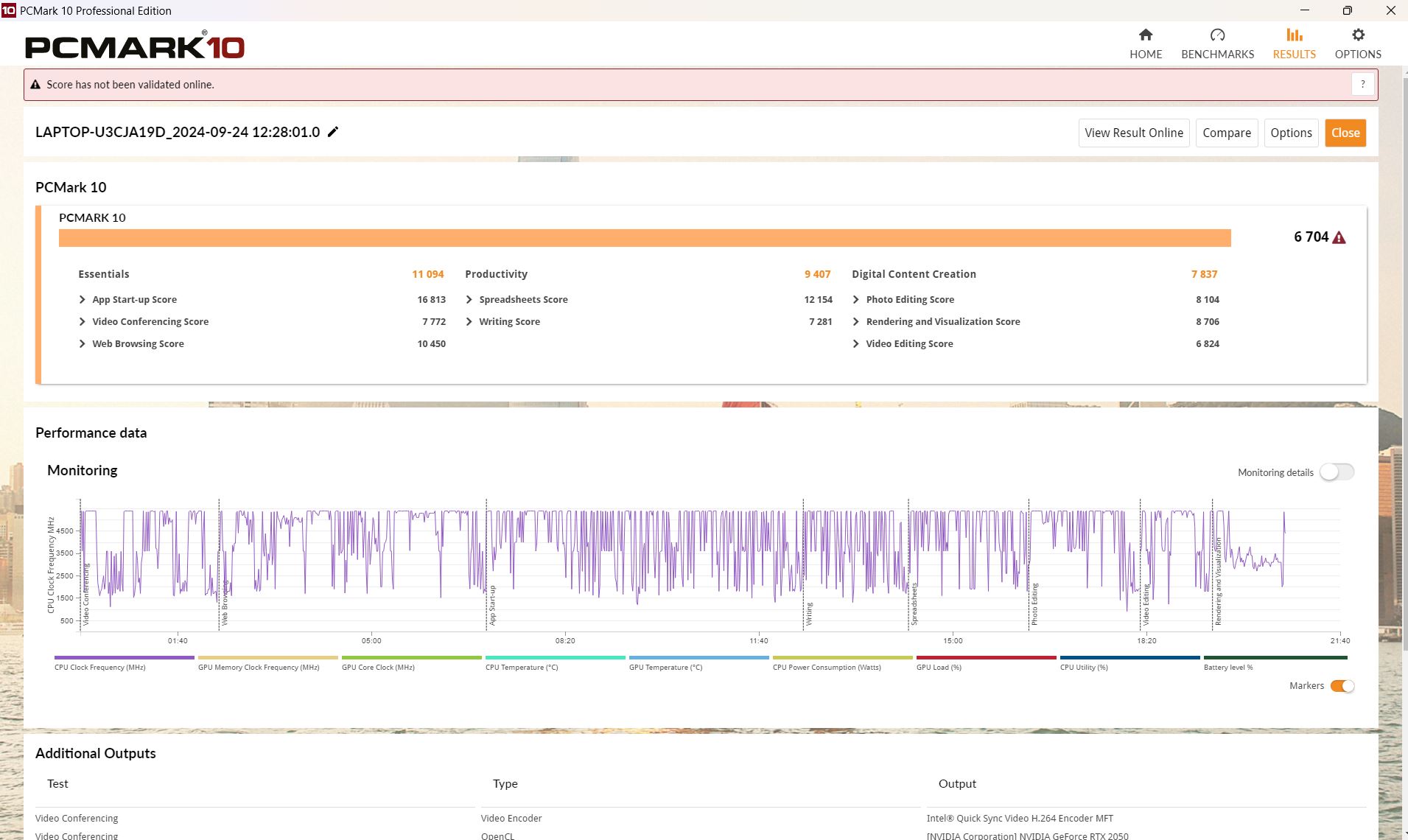The width and height of the screenshot is (1408, 840).
Task: Expand the Video Editing Score row
Action: [856, 344]
